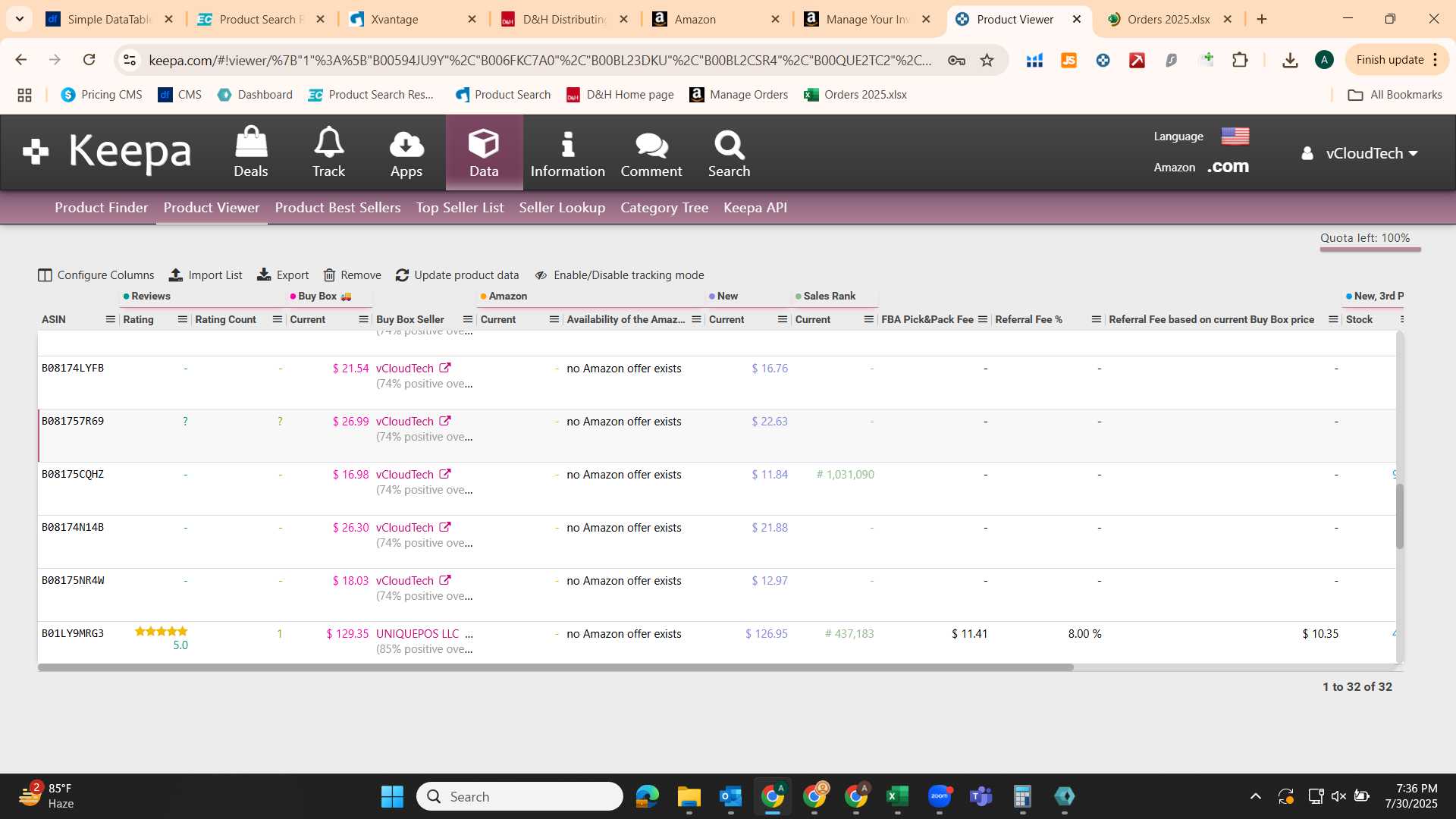Click the table vertical scrollbar
The width and height of the screenshot is (1456, 819).
tap(1400, 516)
